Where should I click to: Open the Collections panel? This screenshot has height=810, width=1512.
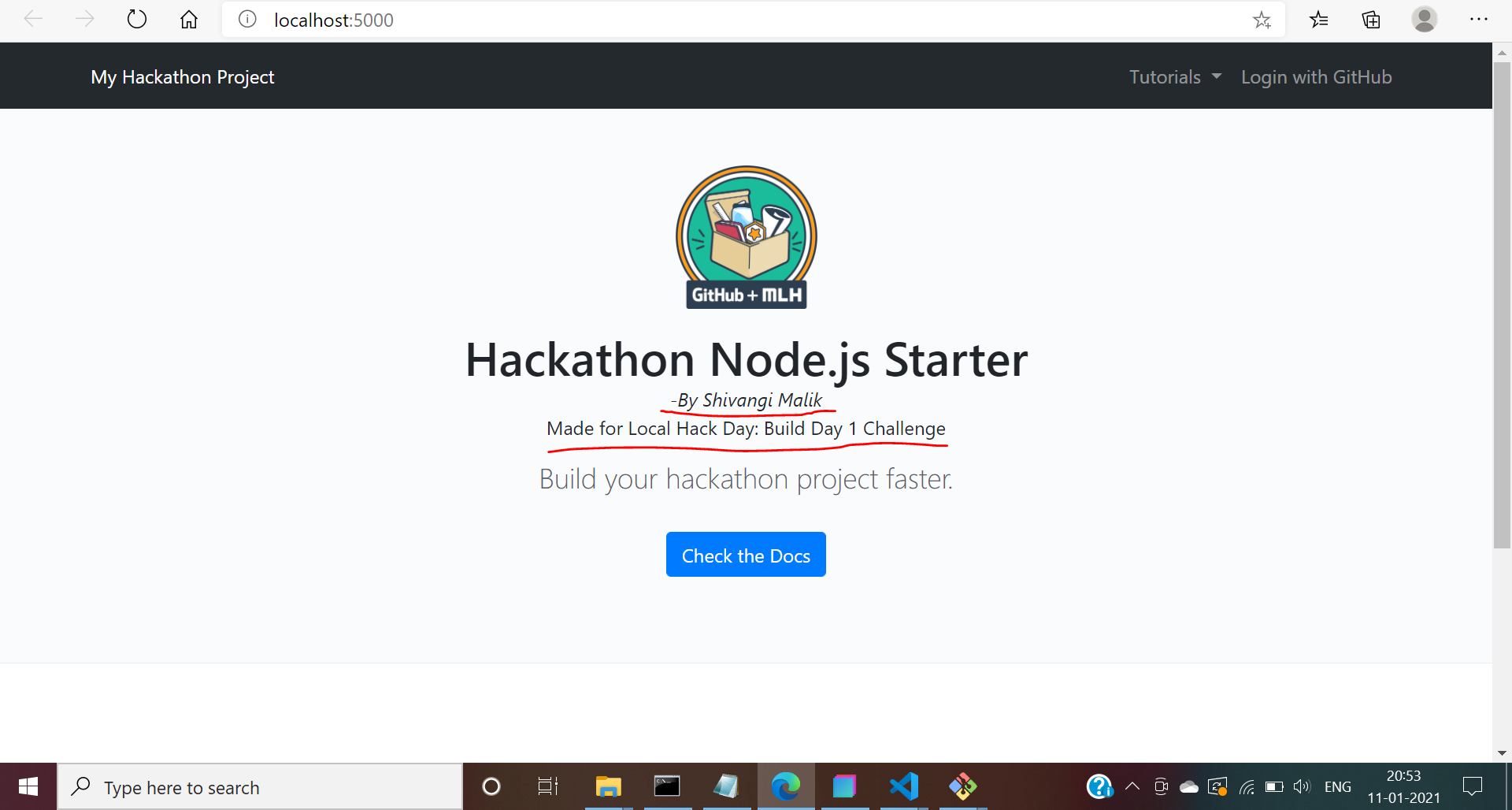(1371, 20)
